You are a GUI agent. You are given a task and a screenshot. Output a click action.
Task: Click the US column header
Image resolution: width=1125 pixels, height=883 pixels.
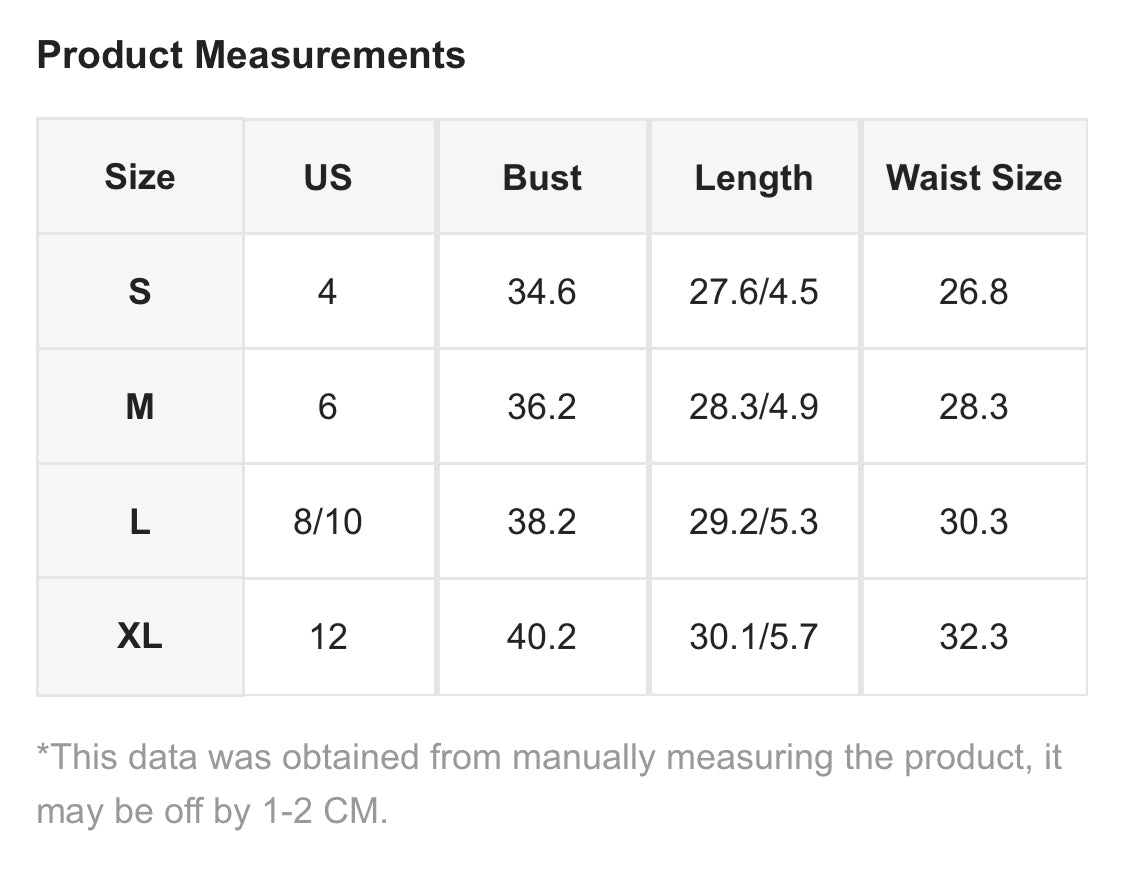(328, 176)
